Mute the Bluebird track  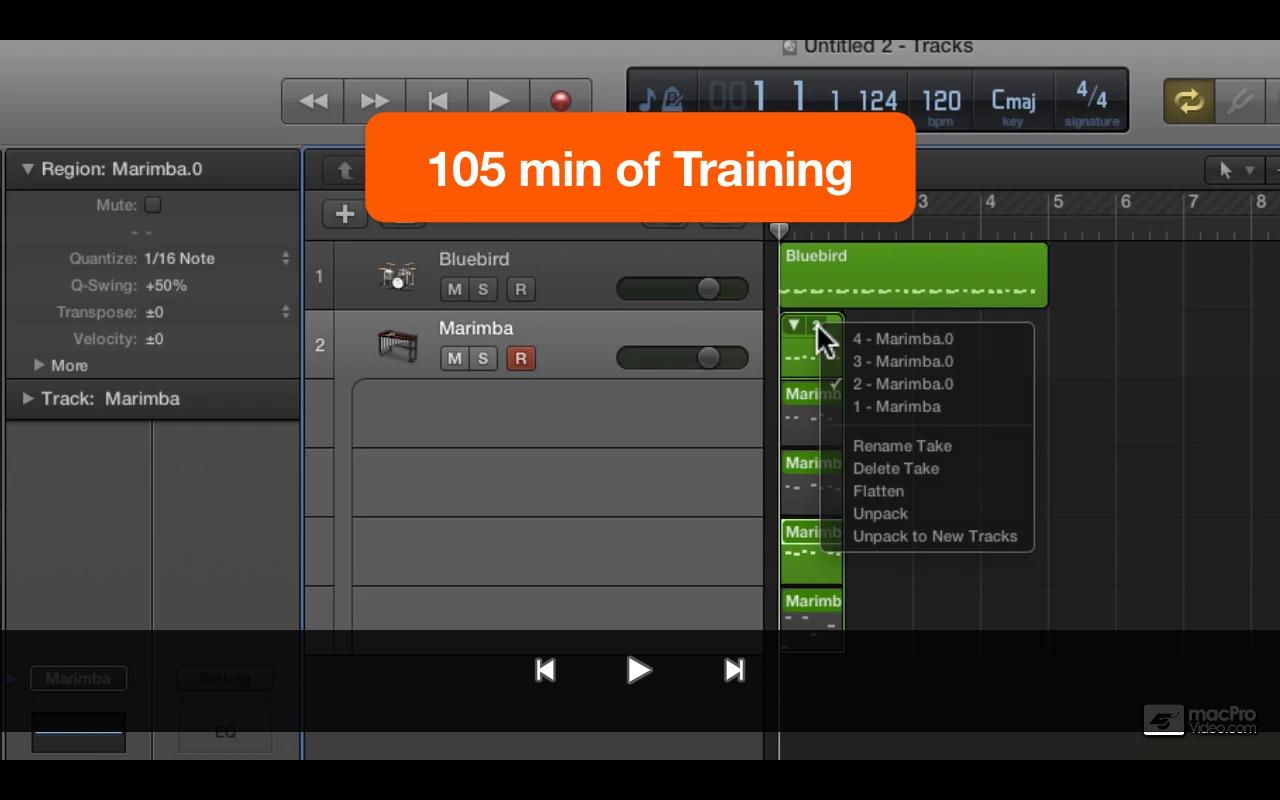click(x=455, y=289)
